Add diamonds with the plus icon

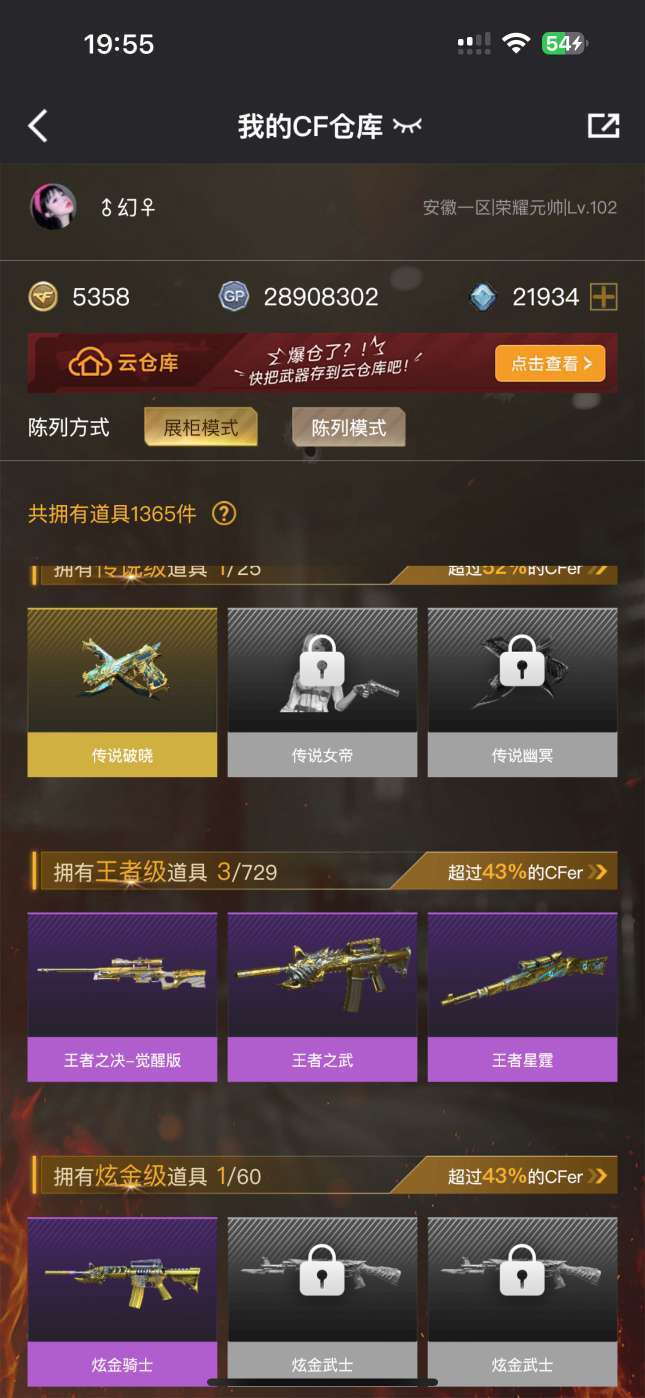(604, 296)
